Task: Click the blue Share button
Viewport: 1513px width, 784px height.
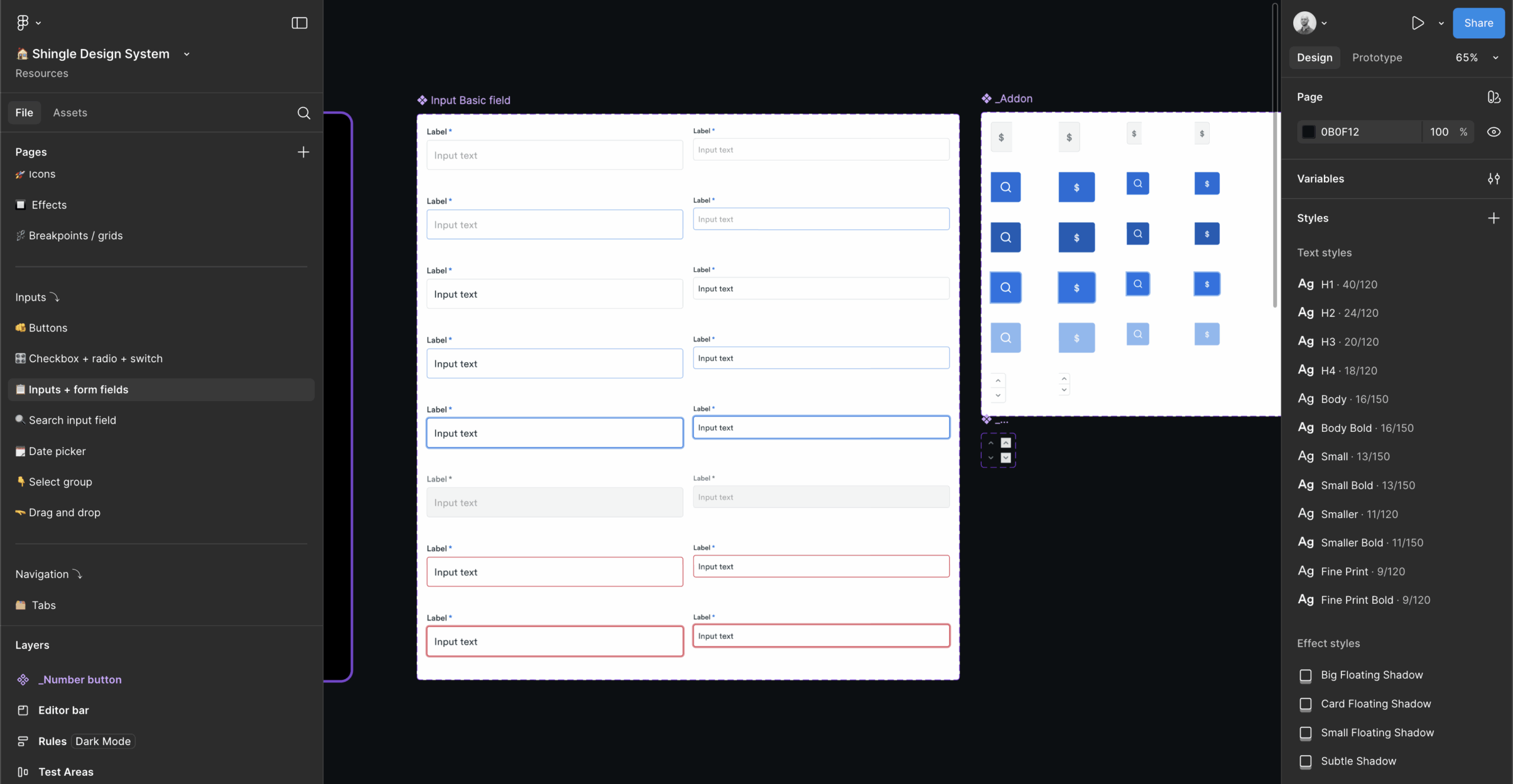Action: pos(1478,23)
